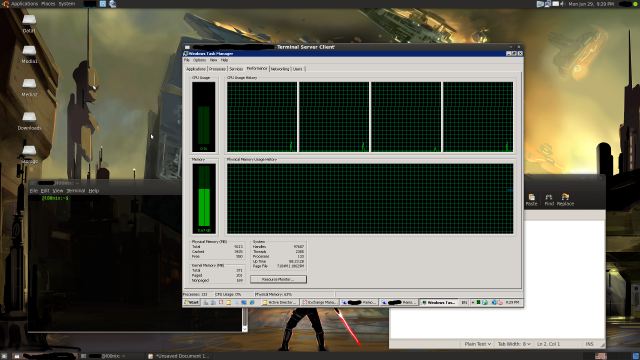Image resolution: width=640 pixels, height=360 pixels.
Task: Click the EN language indicator in Windows taskbar
Action: 464,302
